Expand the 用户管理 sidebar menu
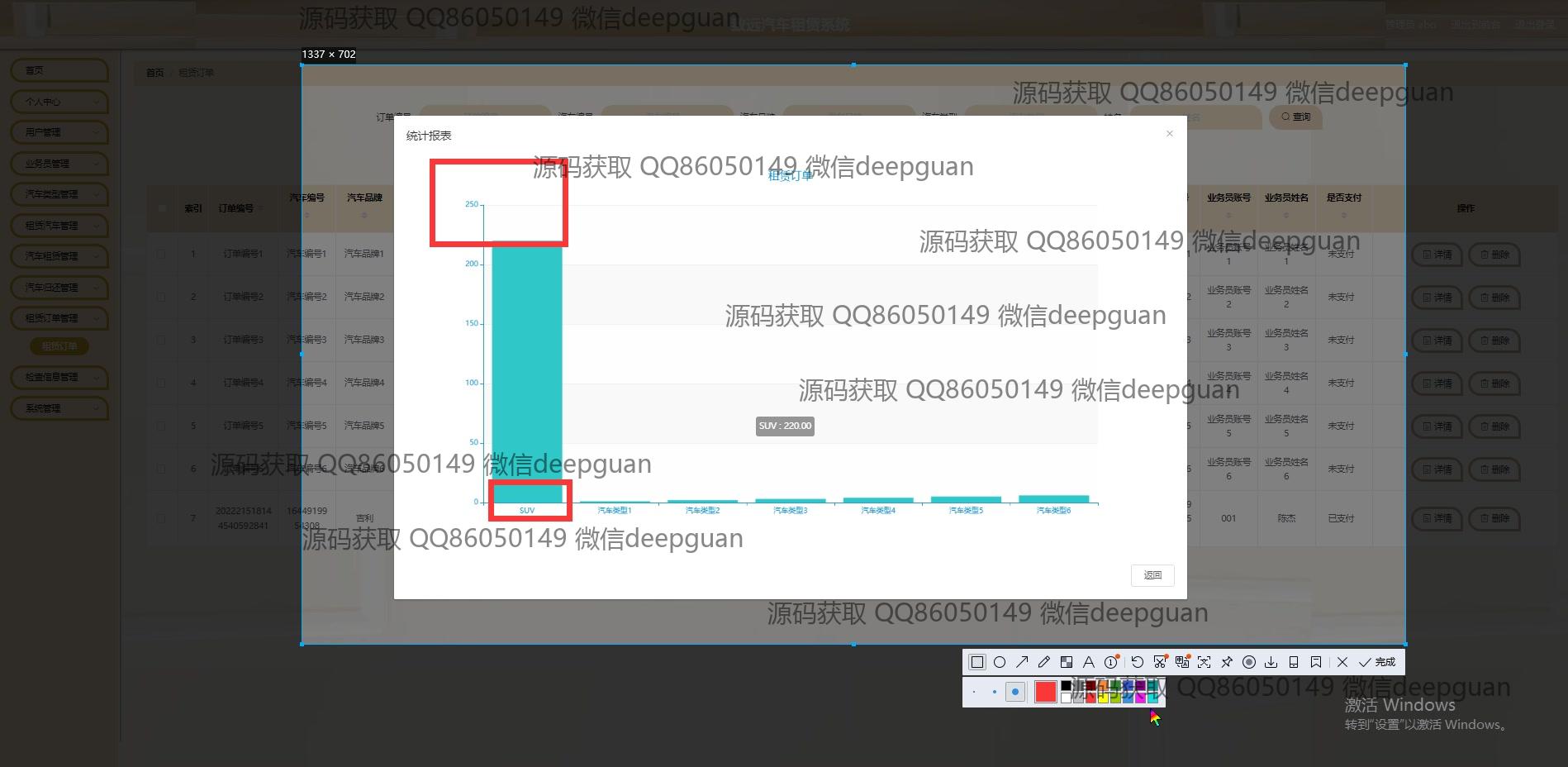1568x767 pixels. coord(59,132)
